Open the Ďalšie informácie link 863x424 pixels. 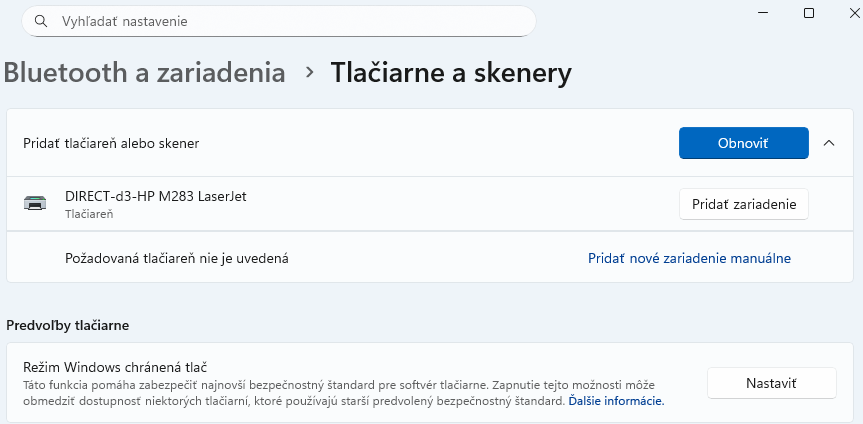[x=616, y=401]
